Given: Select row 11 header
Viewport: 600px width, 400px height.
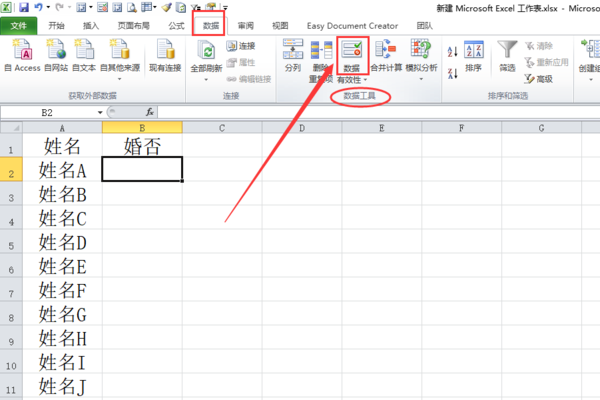Looking at the screenshot, I should tap(11, 386).
